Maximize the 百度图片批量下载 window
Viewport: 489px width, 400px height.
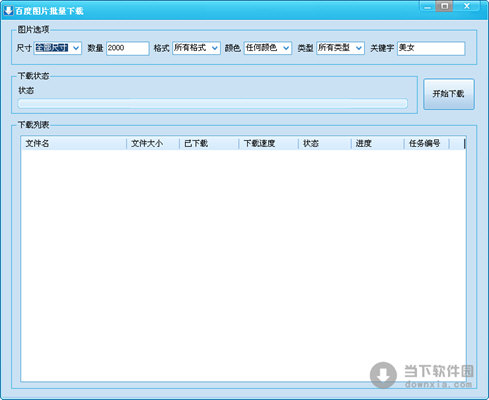click(x=444, y=6)
